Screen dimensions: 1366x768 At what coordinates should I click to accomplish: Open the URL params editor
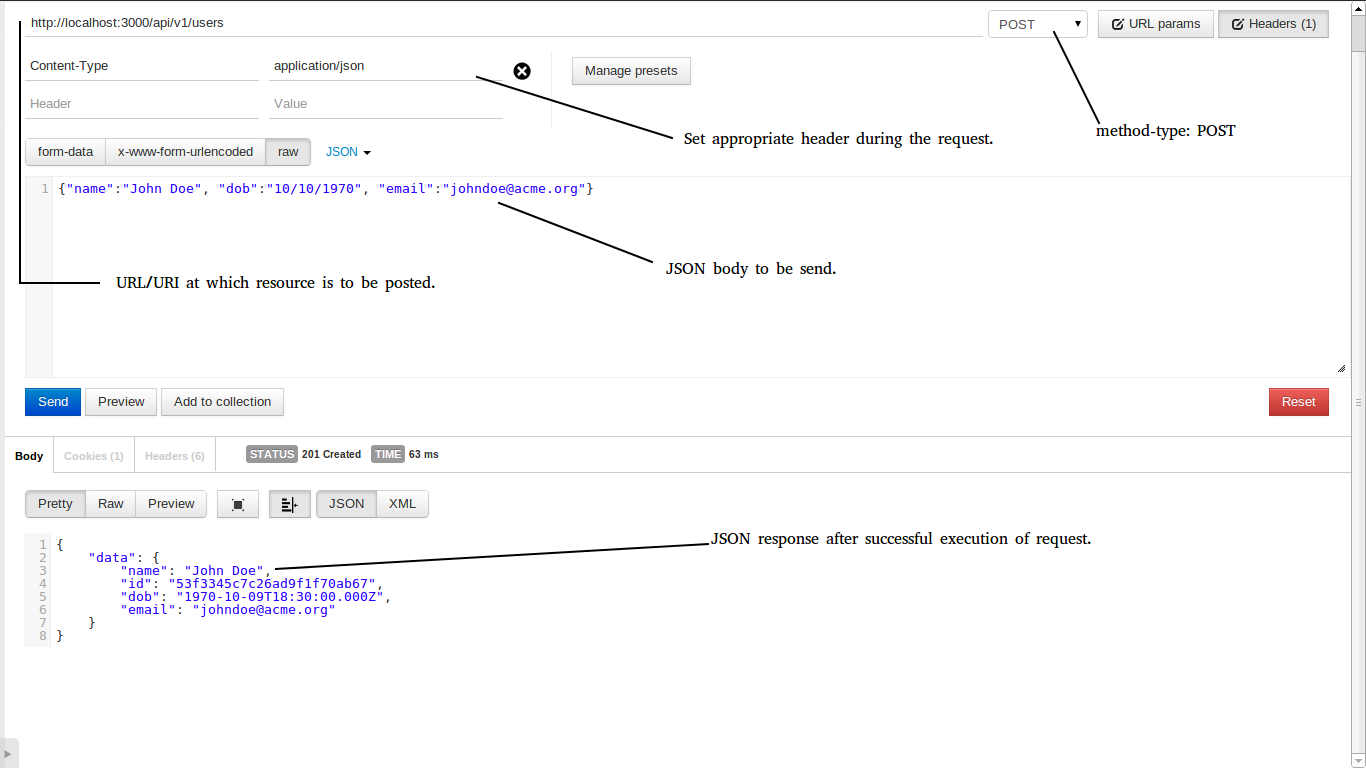[1156, 24]
